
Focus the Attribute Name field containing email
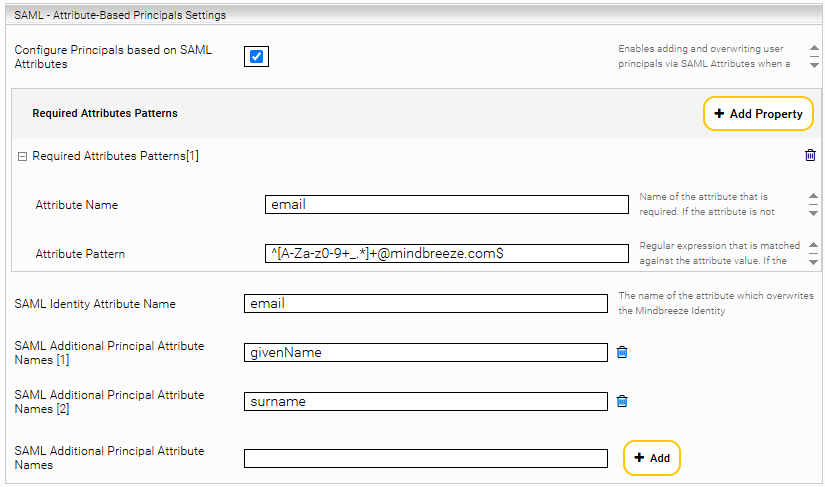447,204
